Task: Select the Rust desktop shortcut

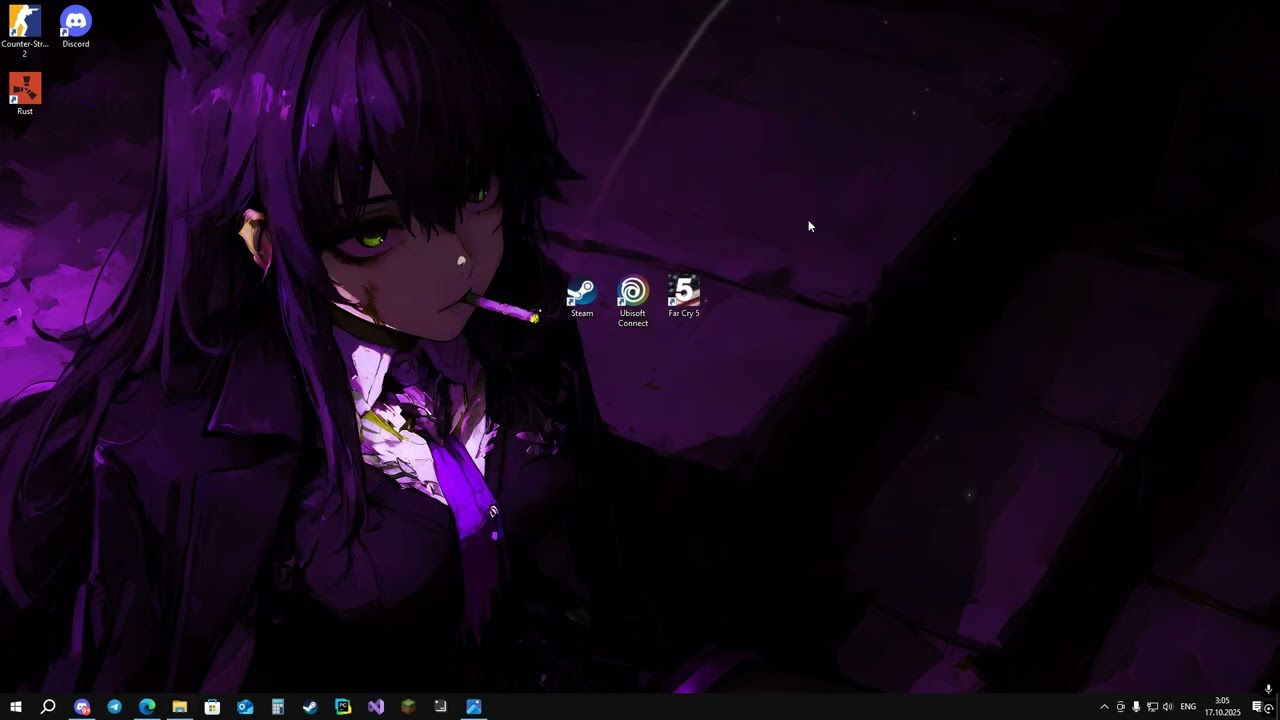Action: click(x=25, y=94)
